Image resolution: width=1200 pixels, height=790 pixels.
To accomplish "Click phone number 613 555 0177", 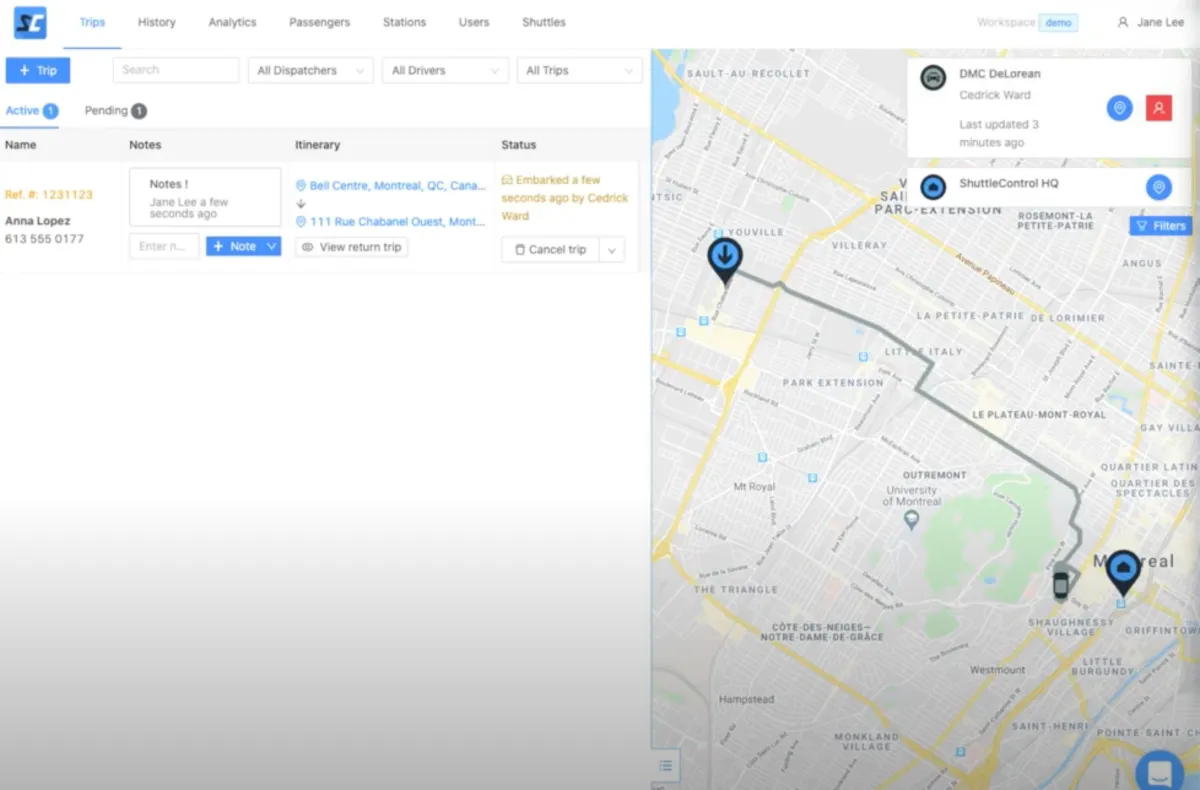I will pyautogui.click(x=44, y=239).
